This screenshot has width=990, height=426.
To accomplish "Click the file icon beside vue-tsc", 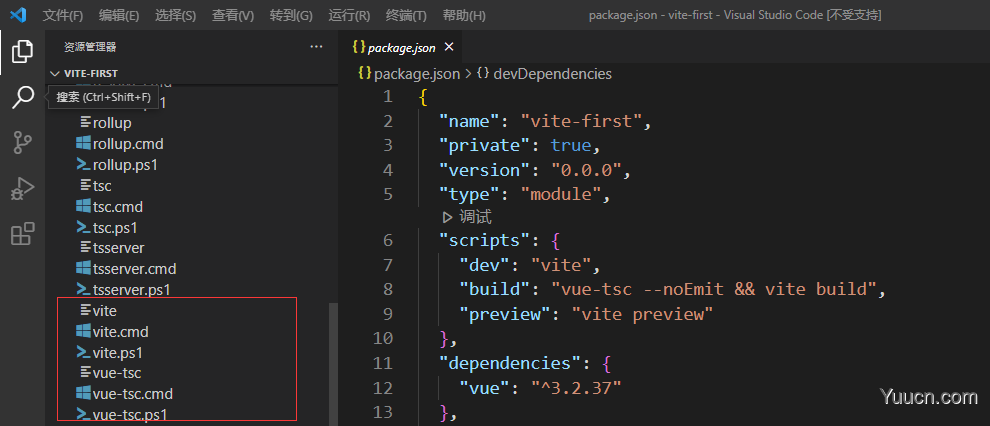I will coord(86,372).
